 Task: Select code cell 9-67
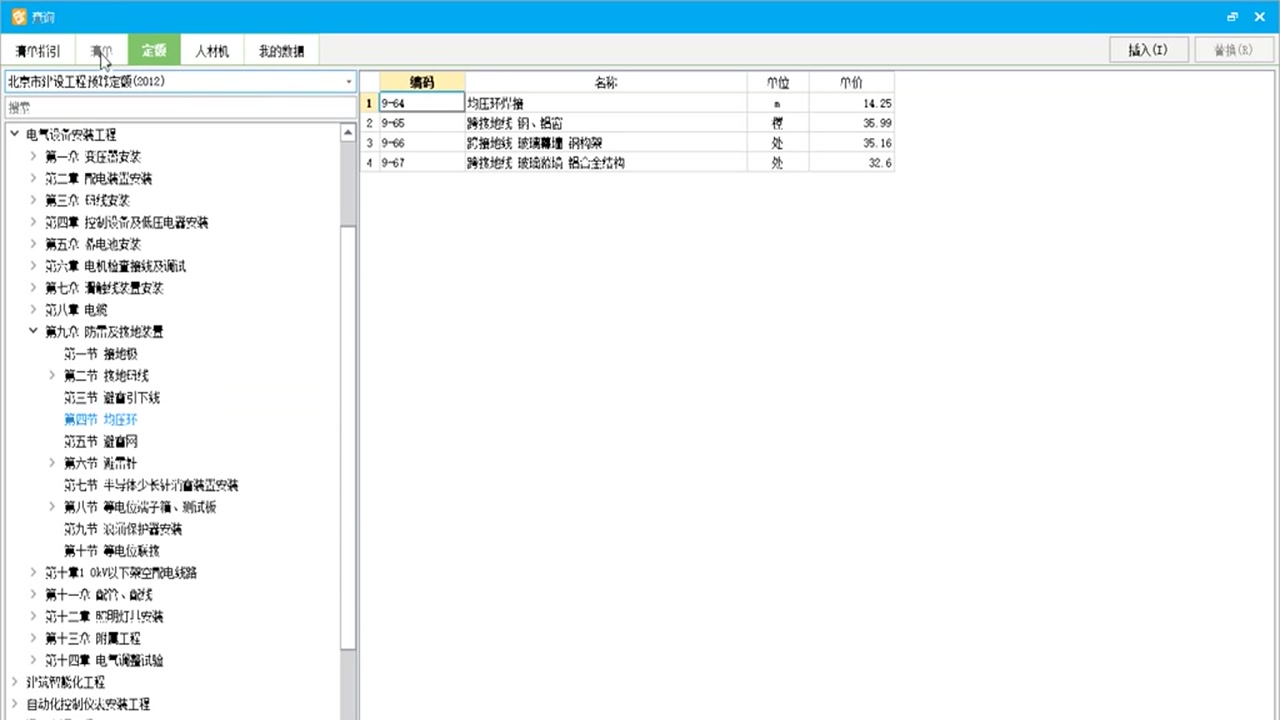[422, 162]
